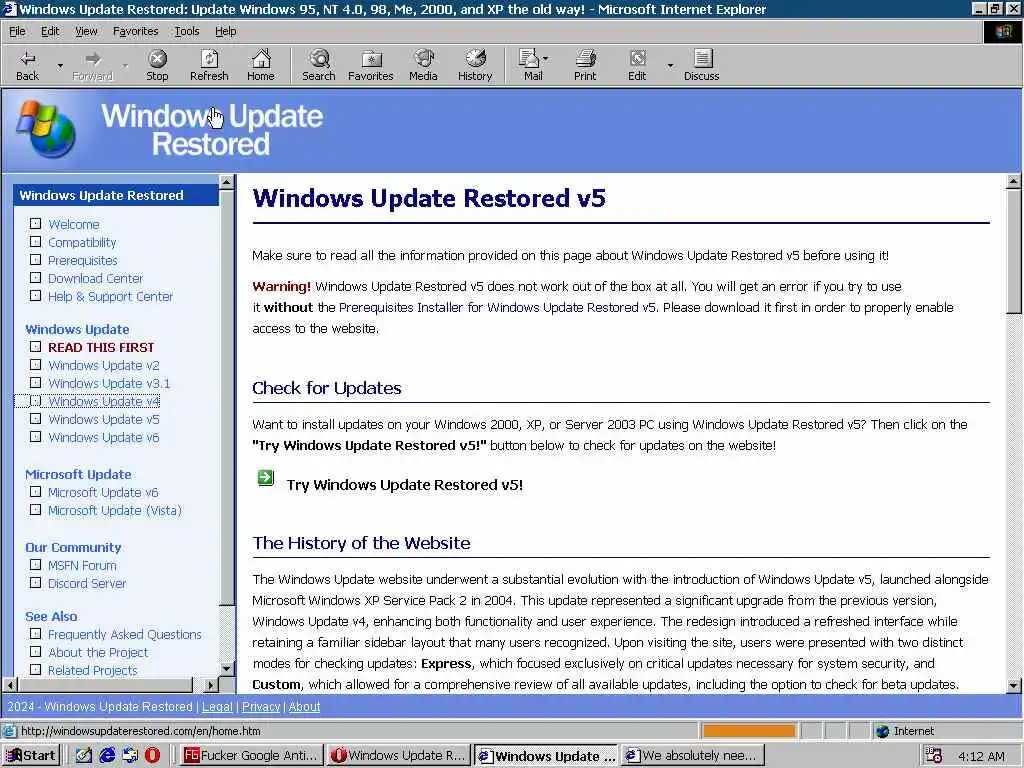Open the Edit menu in the menu bar
Image resolution: width=1024 pixels, height=768 pixels.
50,31
